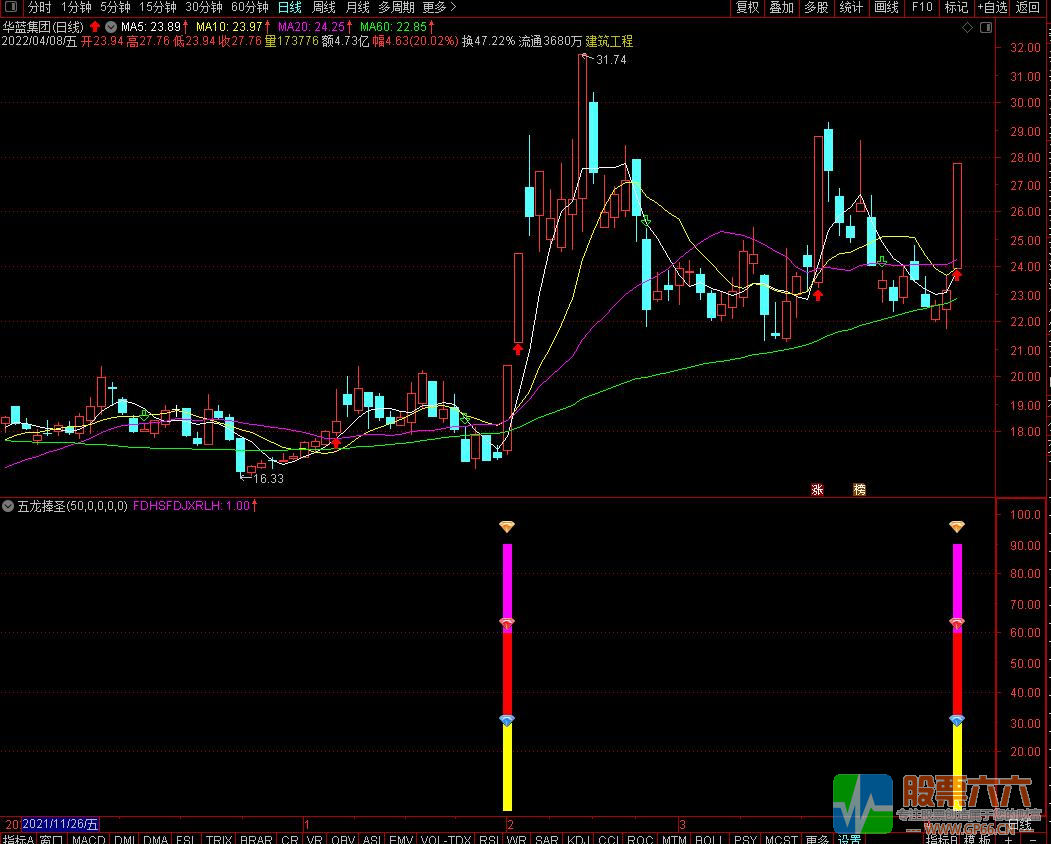1051x844 pixels.
Task: Select the KDJ indicator tab
Action: [x=578, y=839]
